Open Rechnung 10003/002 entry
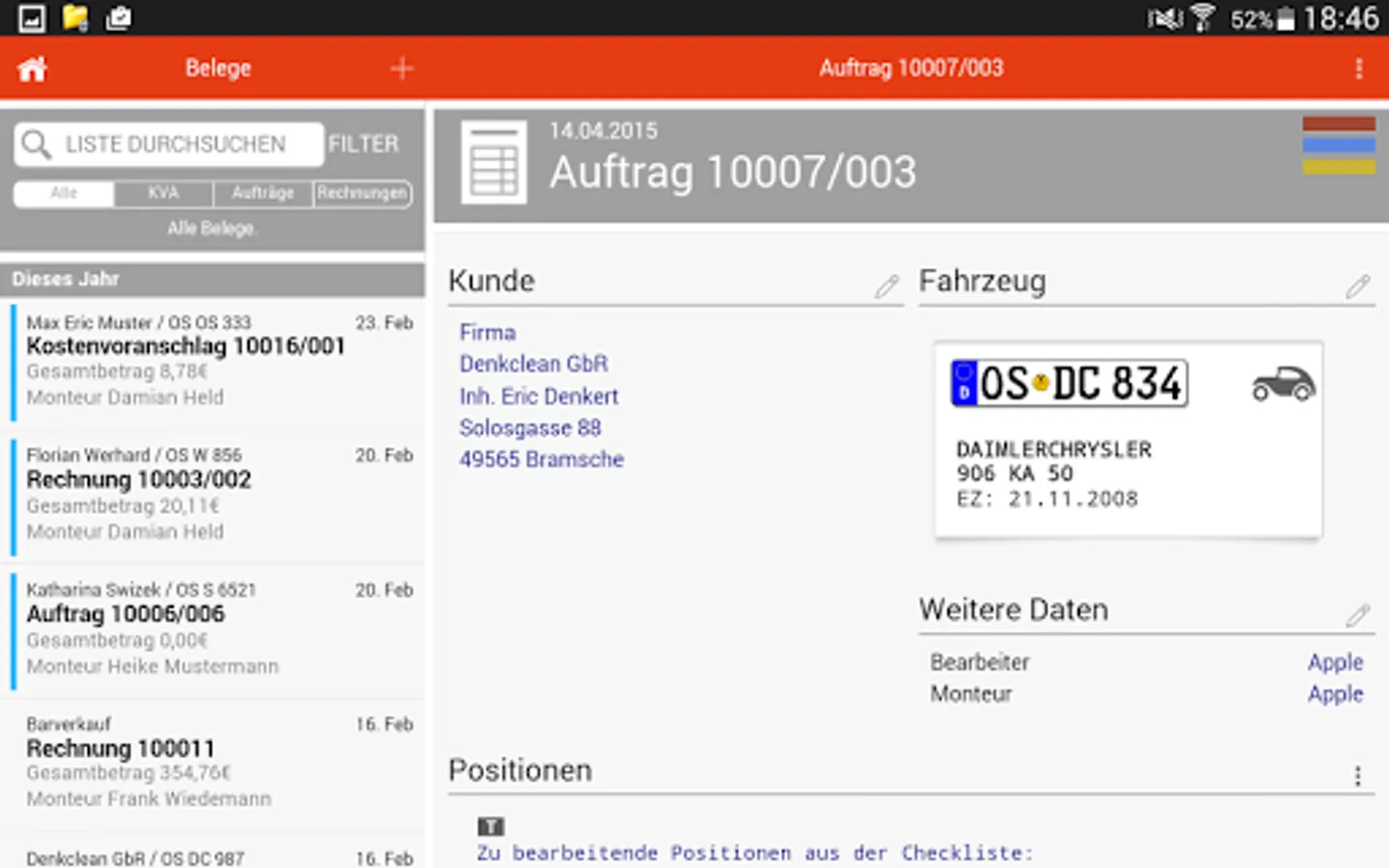 click(x=212, y=495)
